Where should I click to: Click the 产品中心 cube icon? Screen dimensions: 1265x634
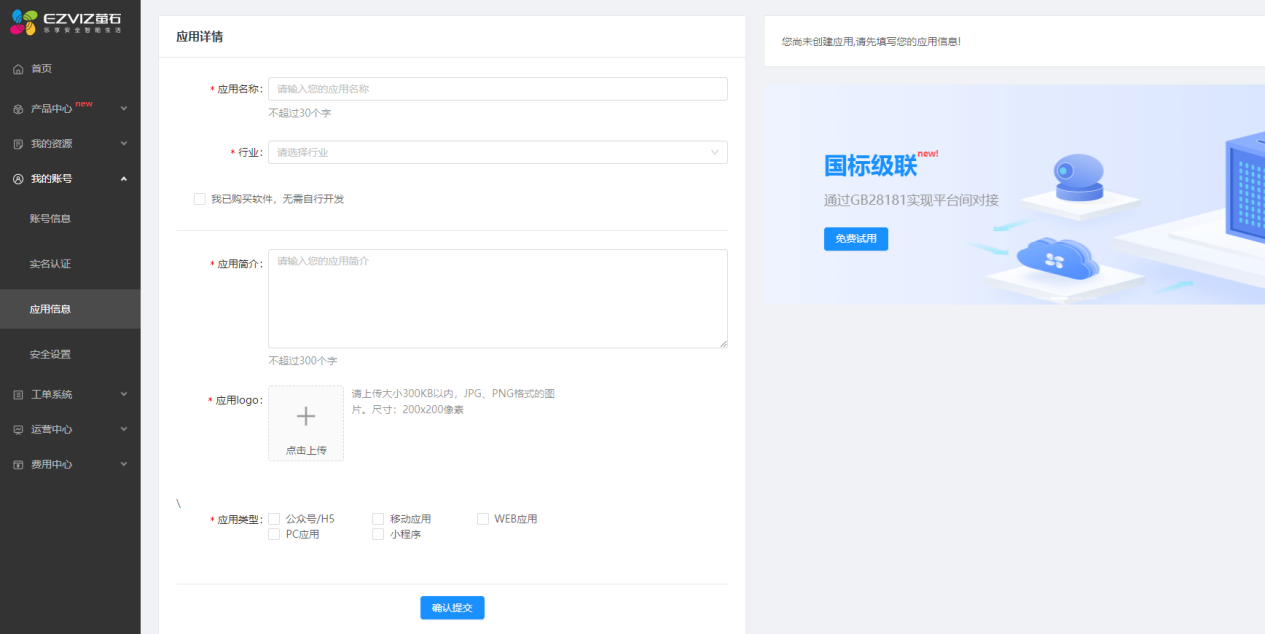click(18, 109)
